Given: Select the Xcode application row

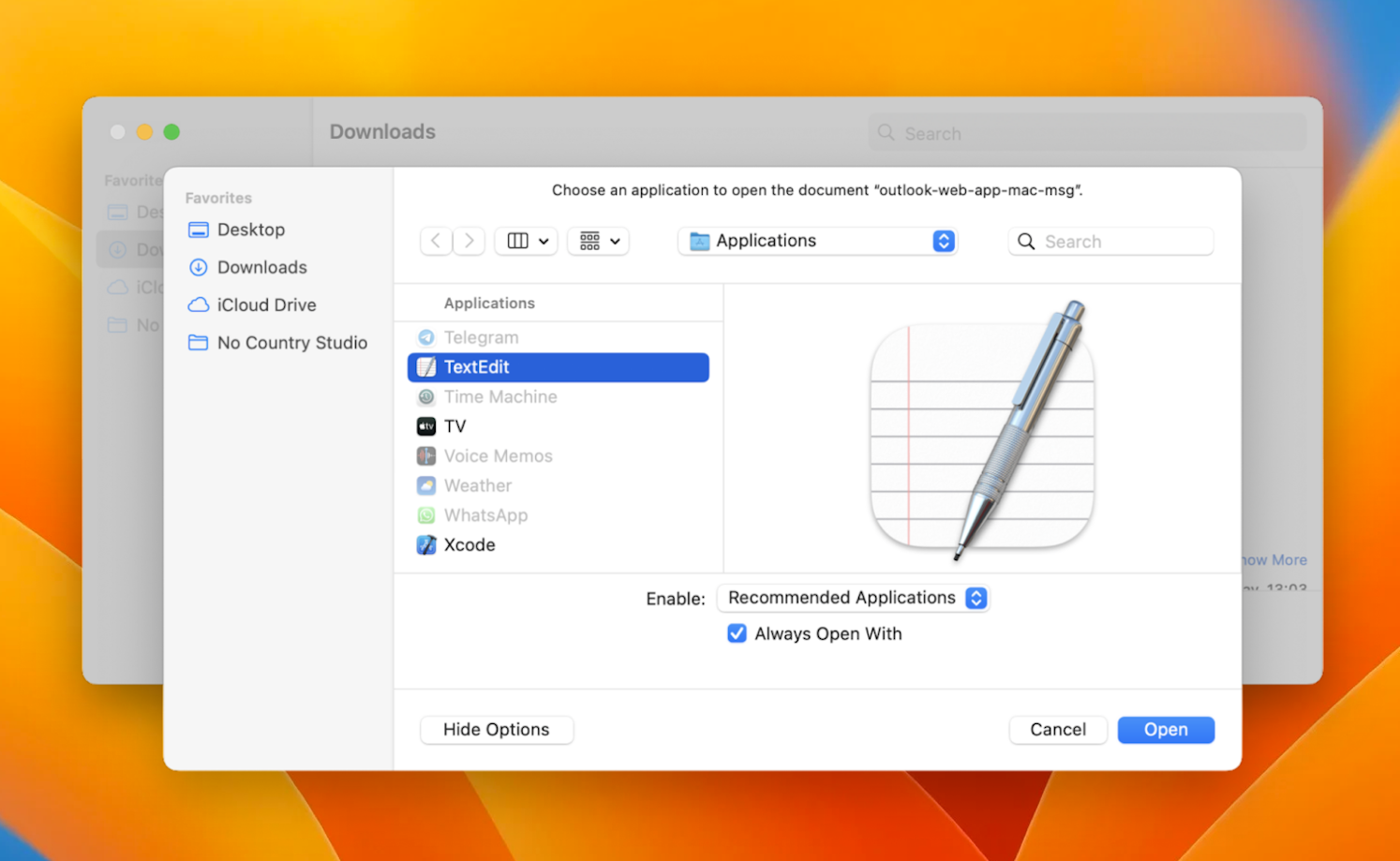Looking at the screenshot, I should (559, 545).
